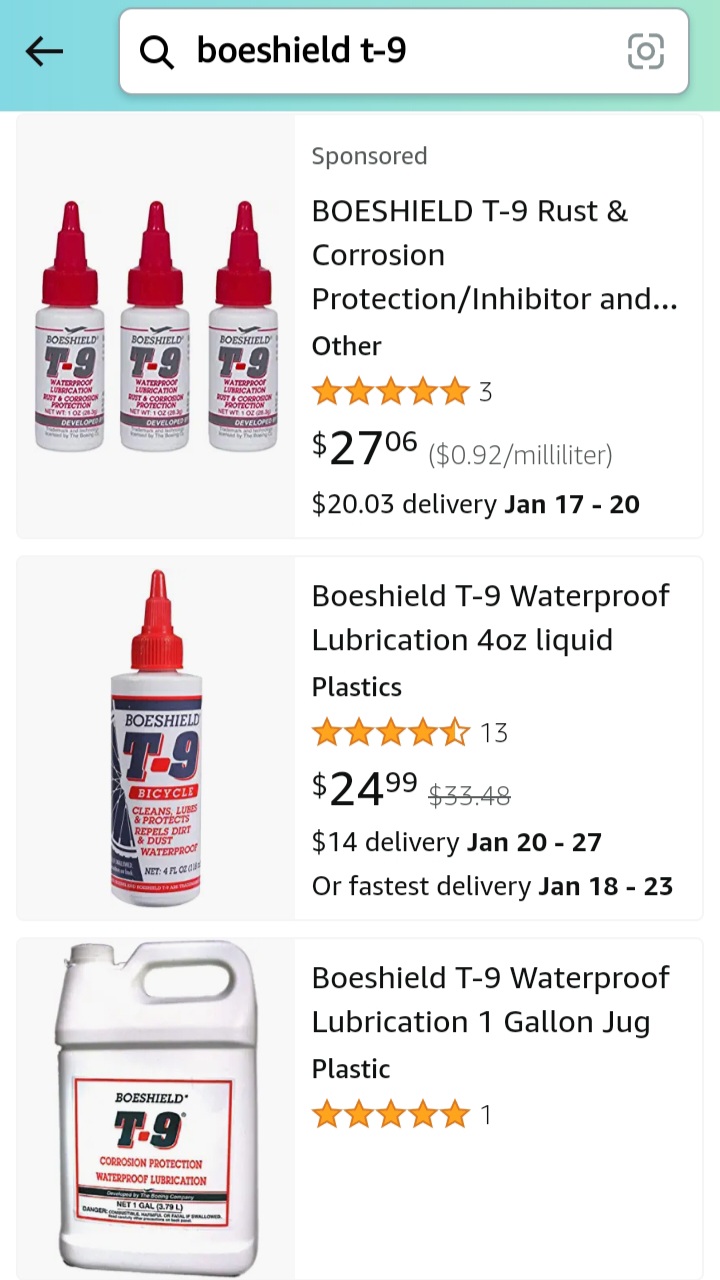Viewport: 720px width, 1280px height.
Task: Tap the 13 reviews count
Action: click(x=494, y=733)
